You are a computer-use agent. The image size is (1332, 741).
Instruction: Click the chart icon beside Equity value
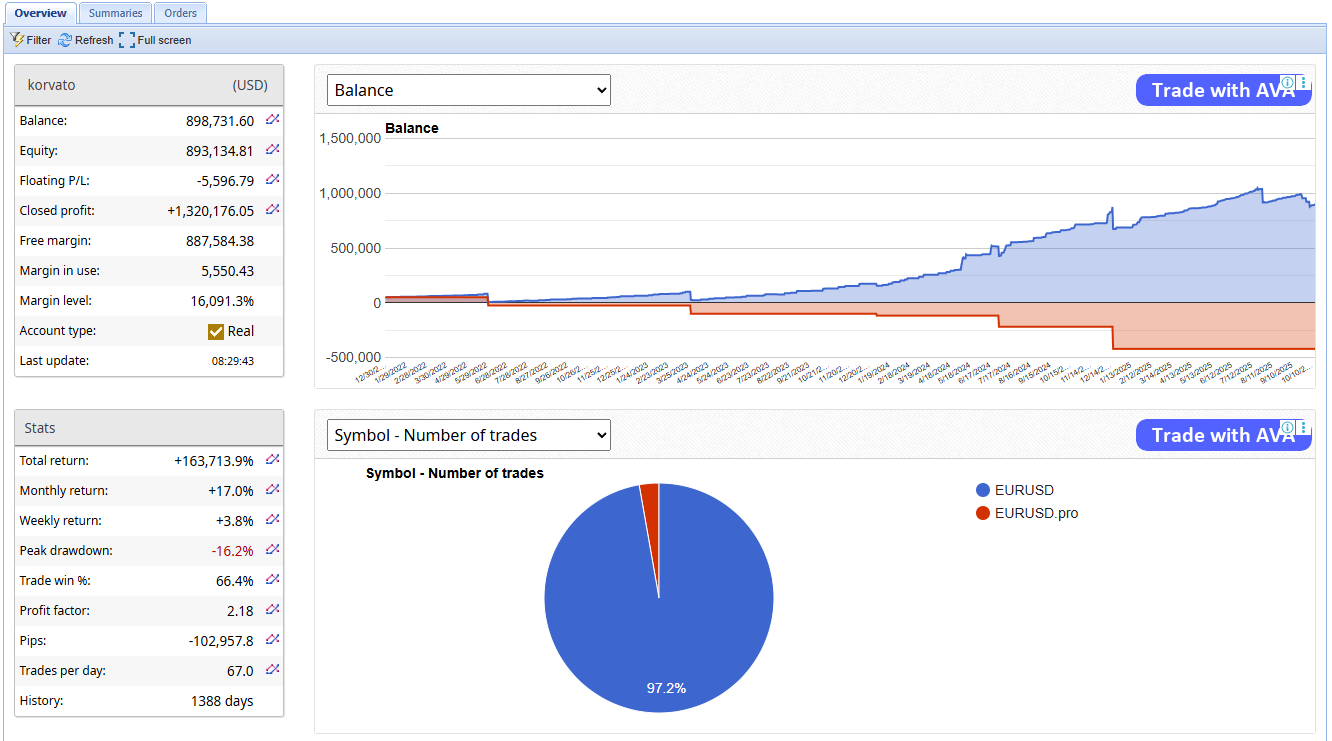pyautogui.click(x=272, y=150)
